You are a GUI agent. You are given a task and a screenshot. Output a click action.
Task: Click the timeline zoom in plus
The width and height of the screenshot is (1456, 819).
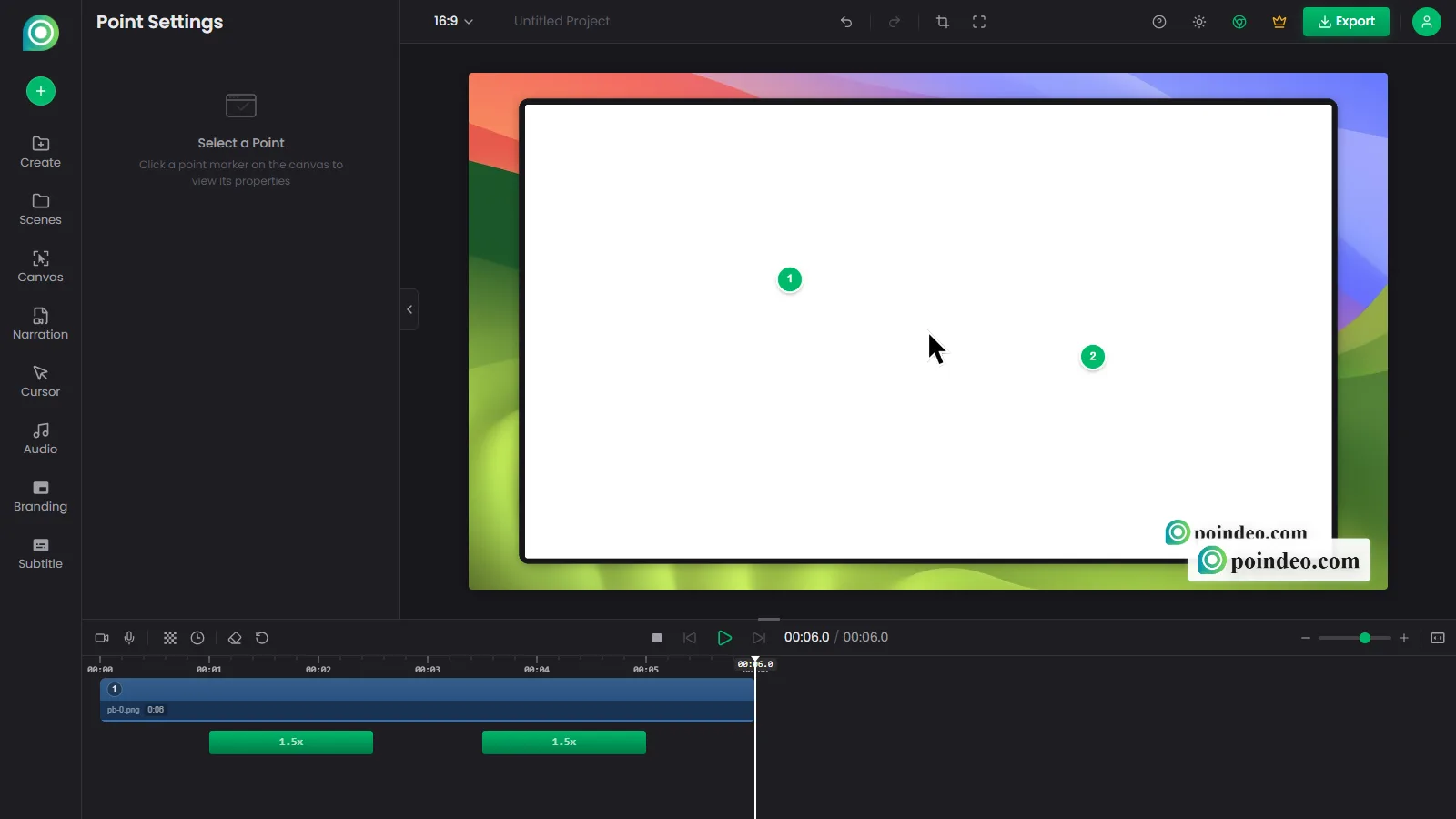pyautogui.click(x=1404, y=638)
